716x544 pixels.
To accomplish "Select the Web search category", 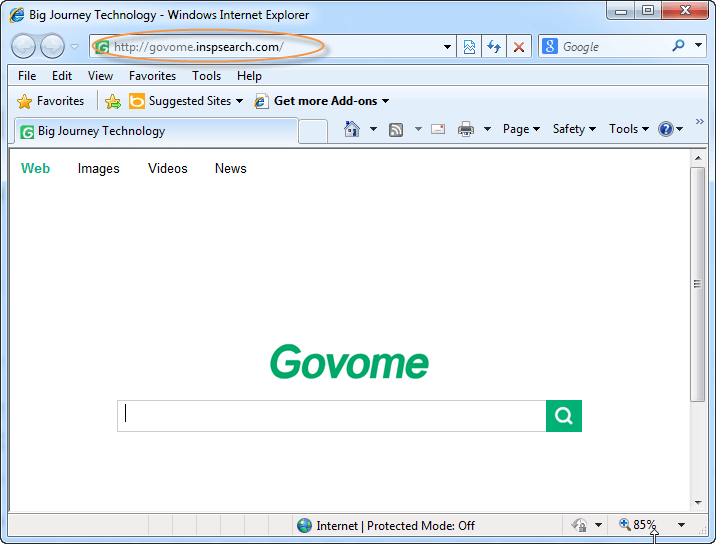I will pyautogui.click(x=35, y=168).
